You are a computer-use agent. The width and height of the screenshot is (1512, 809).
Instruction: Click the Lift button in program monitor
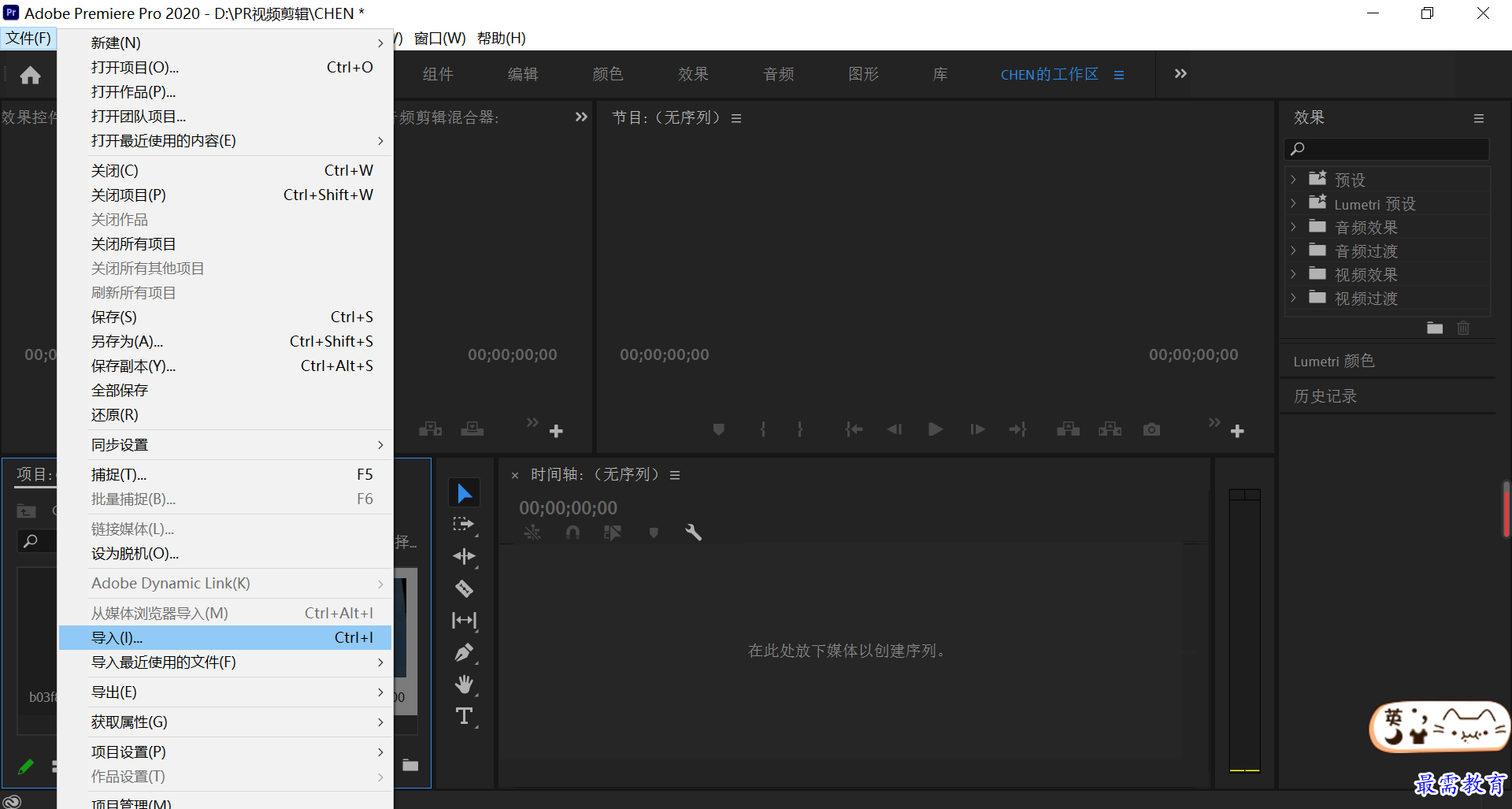[1068, 429]
